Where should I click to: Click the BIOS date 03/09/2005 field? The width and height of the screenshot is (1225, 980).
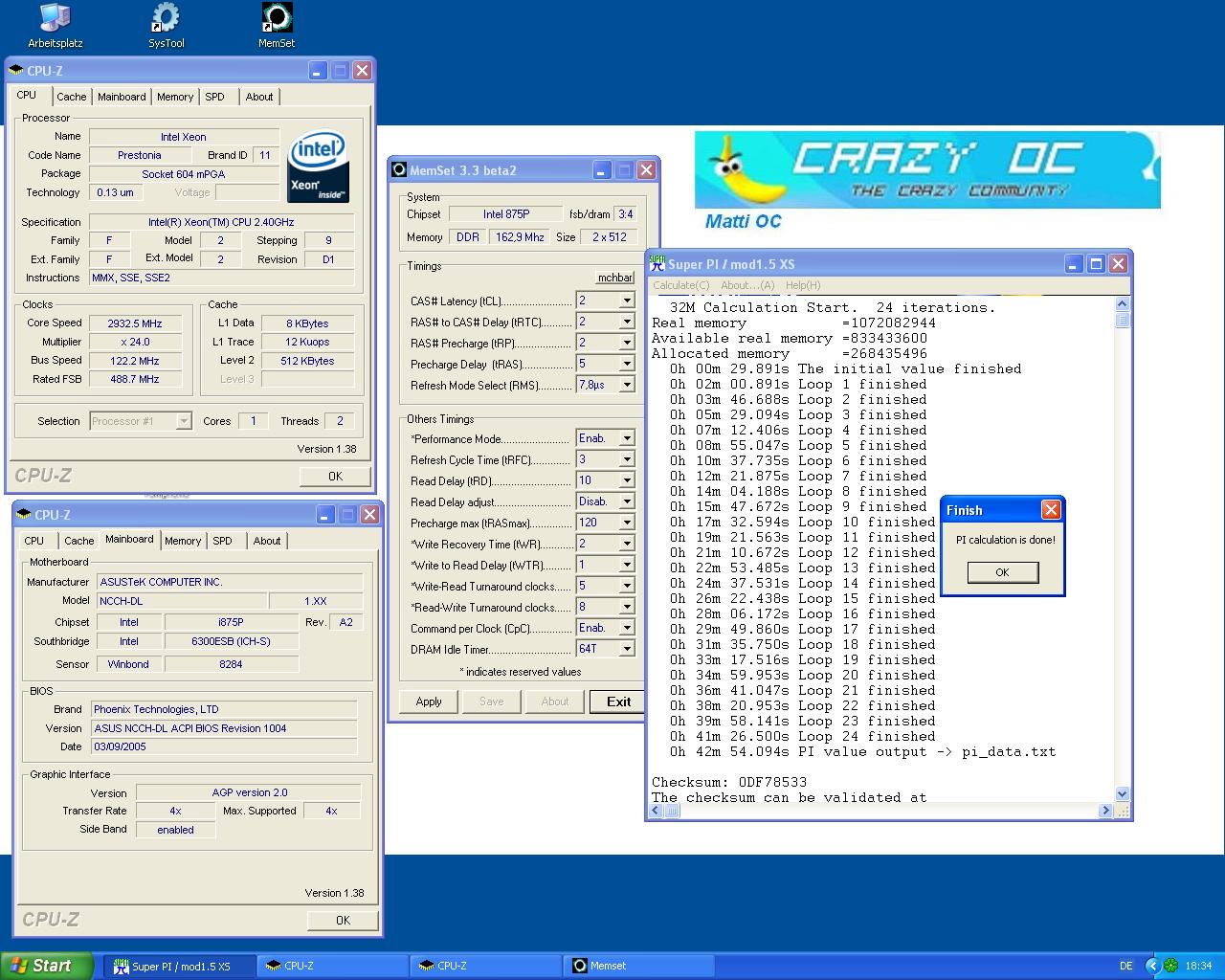tap(224, 746)
